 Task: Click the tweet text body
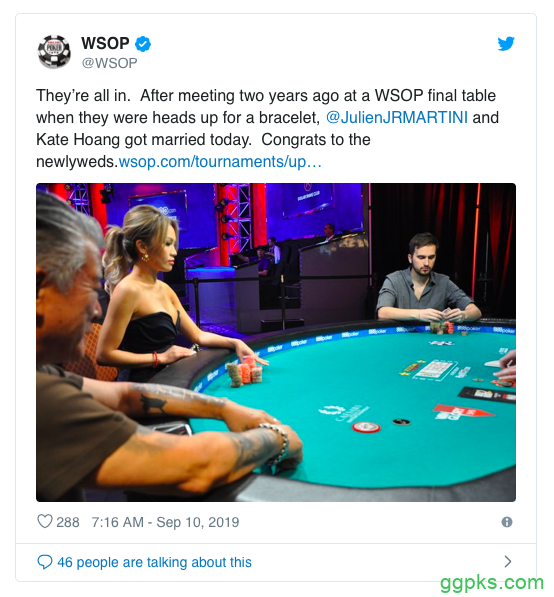267,128
